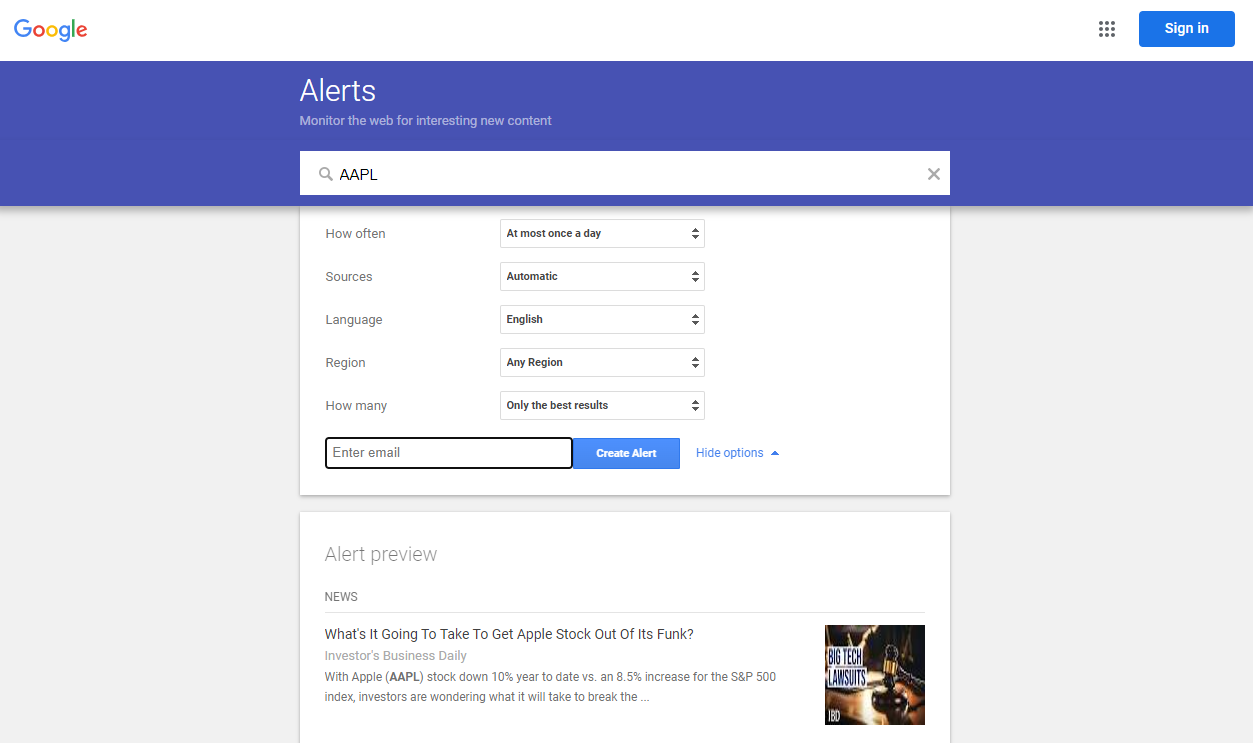
Task: Open the Big Tech Lawsuits thumbnail
Action: point(875,675)
